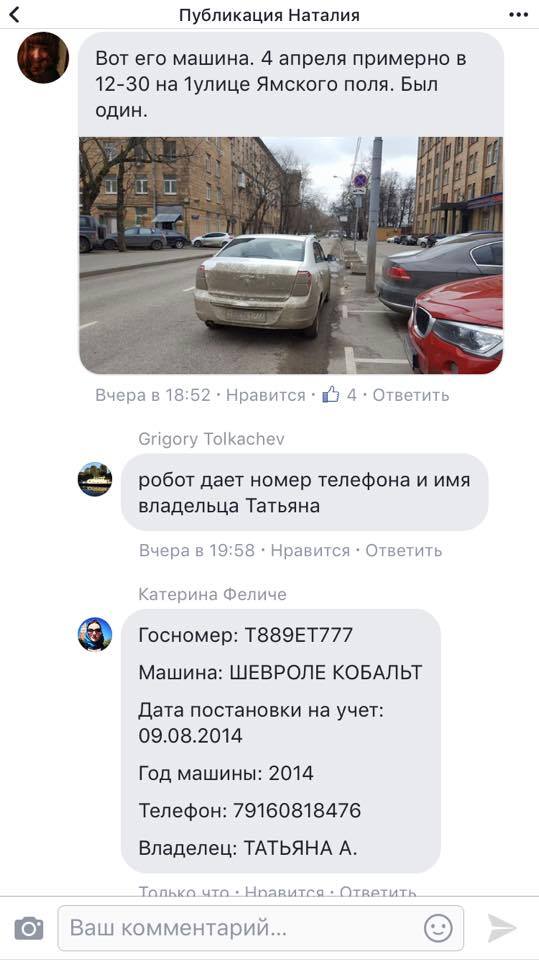Viewport: 539px width, 960px height.
Task: Tap the 'Публикация Наталия' header title
Action: pyautogui.click(x=269, y=15)
